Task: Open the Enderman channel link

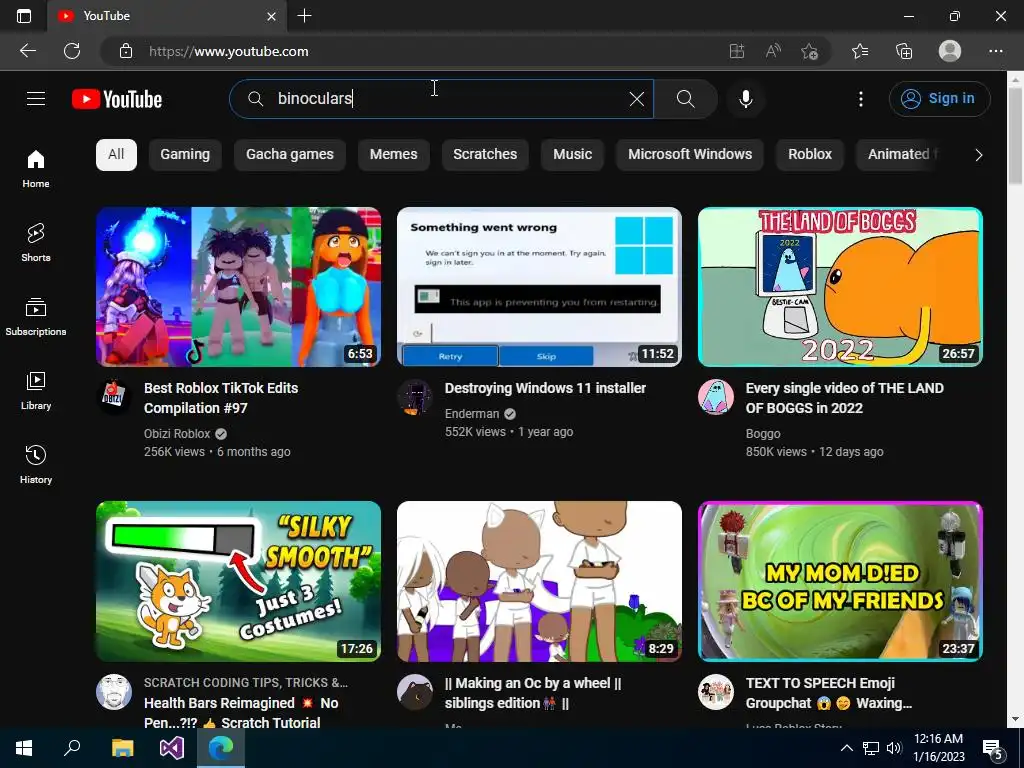Action: coord(472,413)
